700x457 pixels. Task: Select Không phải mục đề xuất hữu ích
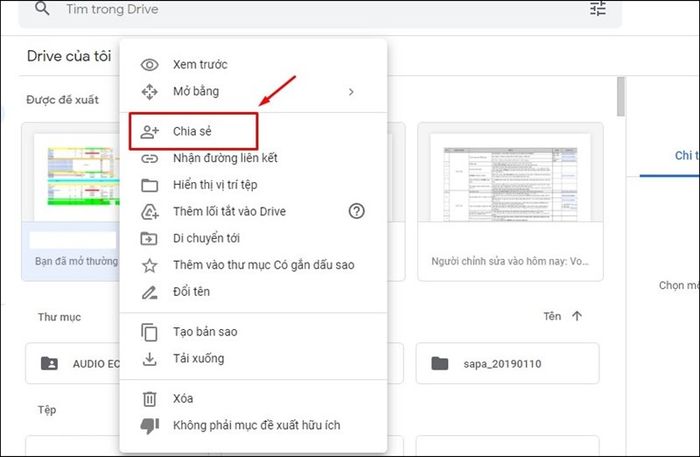coord(253,425)
